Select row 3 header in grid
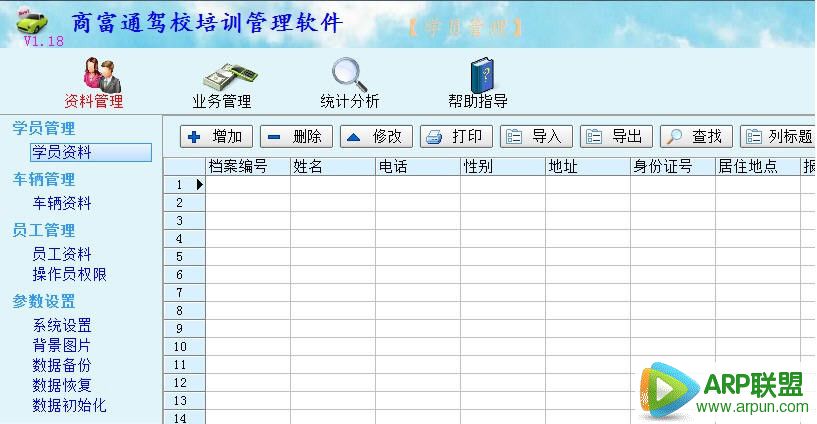The width and height of the screenshot is (817, 424). [x=184, y=221]
